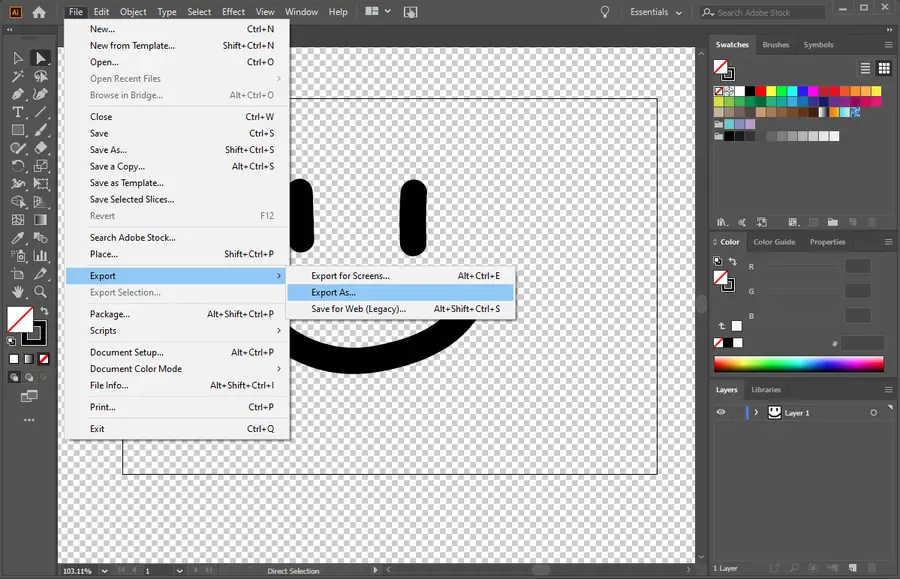The image size is (900, 579).
Task: Open the zoom level dropdown in status bar
Action: [x=103, y=571]
